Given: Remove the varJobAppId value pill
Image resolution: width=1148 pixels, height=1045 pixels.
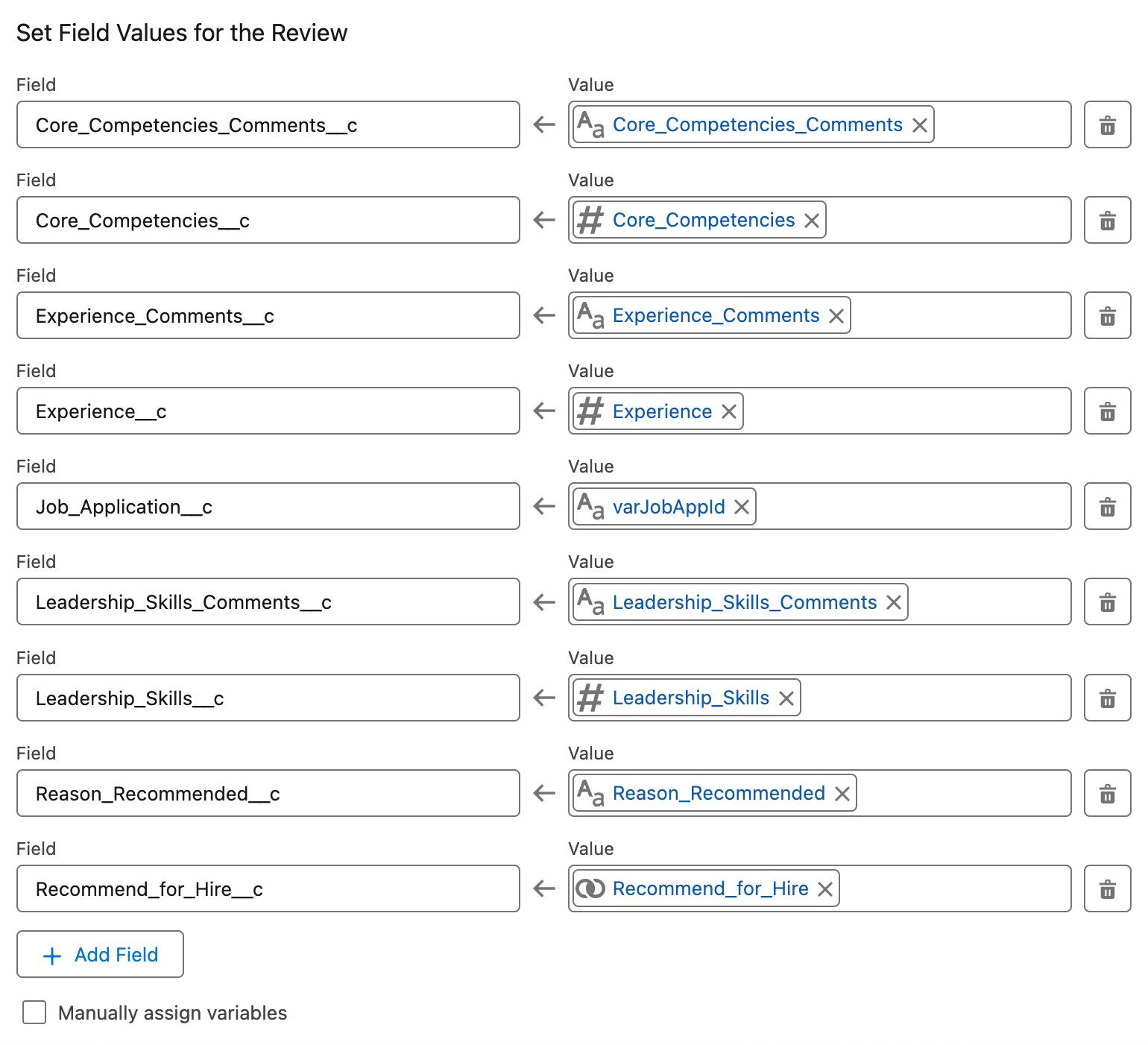Looking at the screenshot, I should coord(742,506).
